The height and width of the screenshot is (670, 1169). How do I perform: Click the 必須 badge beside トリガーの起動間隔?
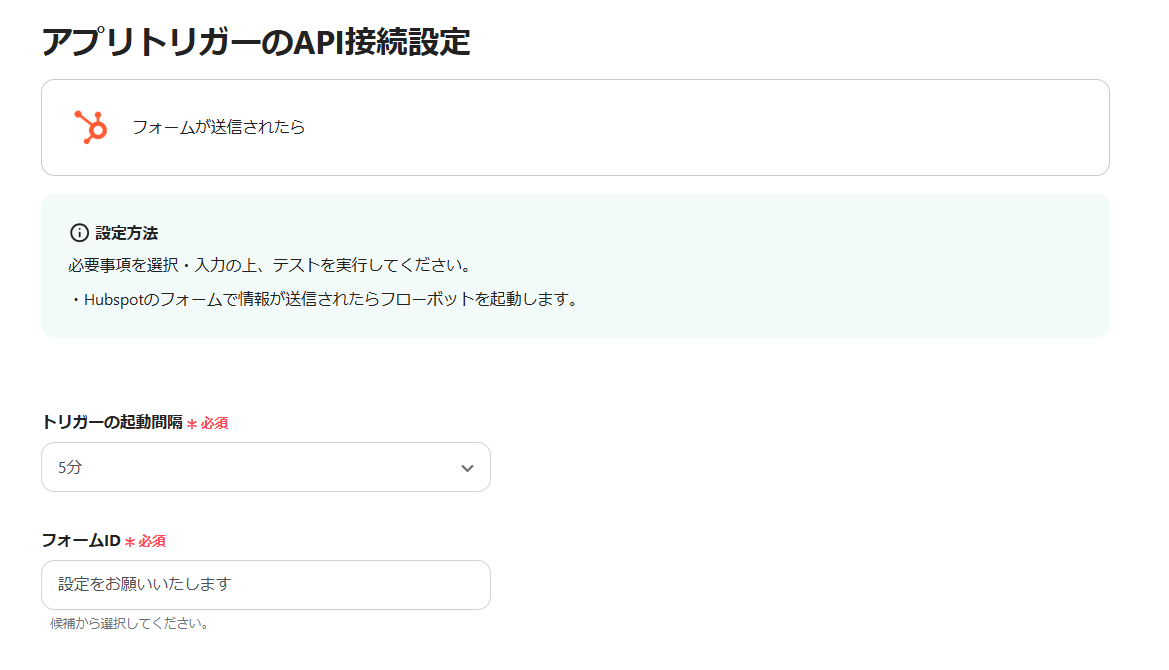click(214, 423)
